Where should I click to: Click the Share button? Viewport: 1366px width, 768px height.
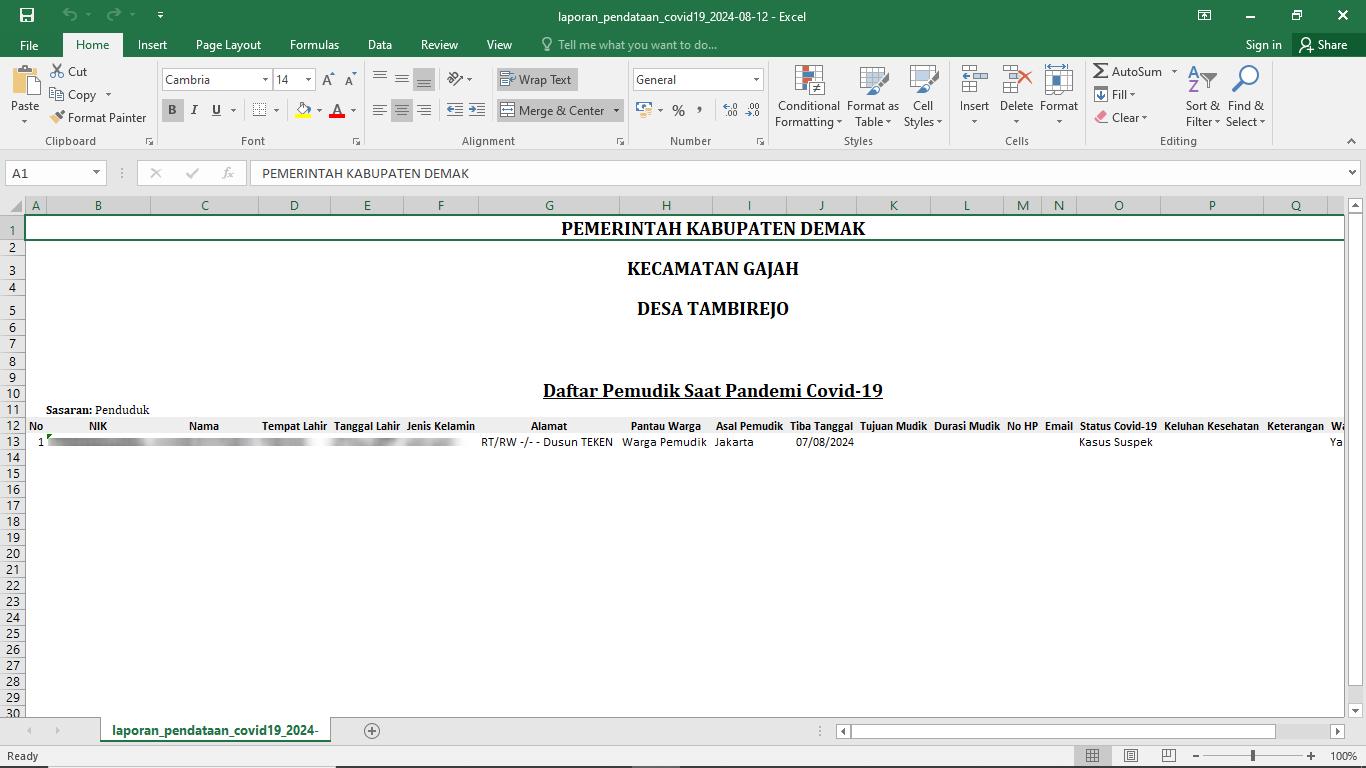[x=1324, y=45]
